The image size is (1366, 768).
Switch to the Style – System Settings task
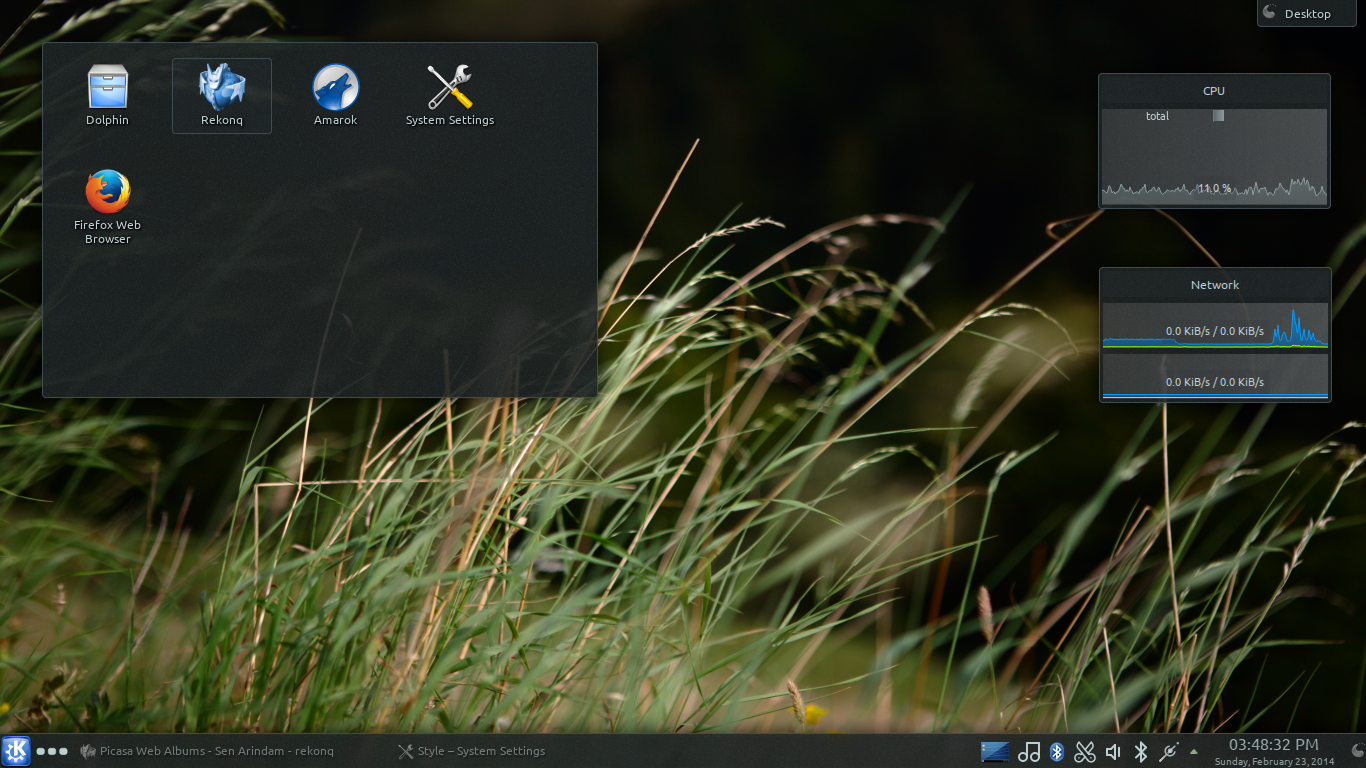(471, 751)
